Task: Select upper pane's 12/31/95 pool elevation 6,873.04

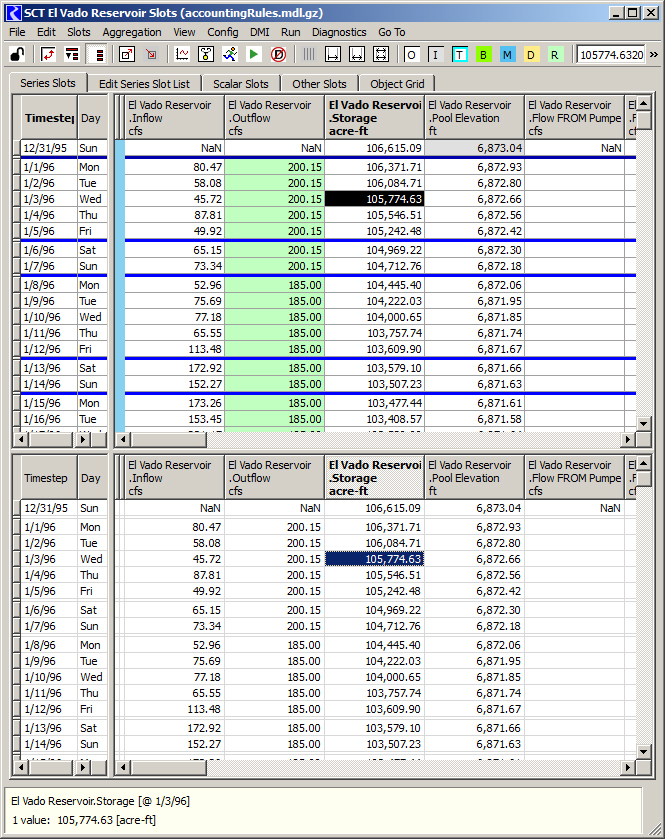Action: coord(475,148)
